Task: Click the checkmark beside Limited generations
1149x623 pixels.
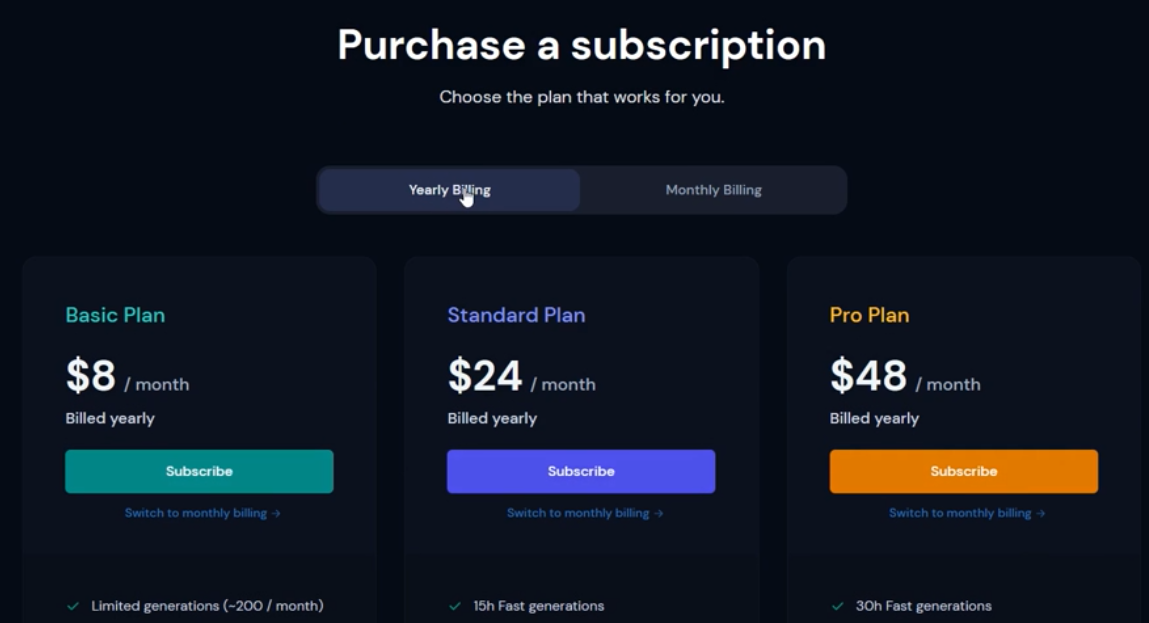Action: 73,606
